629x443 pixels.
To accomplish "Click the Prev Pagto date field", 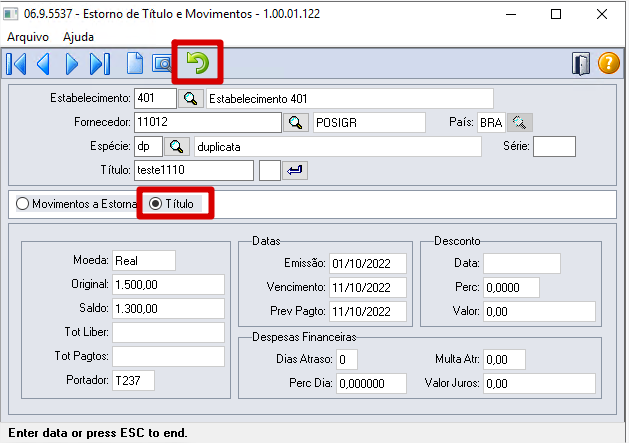I will (368, 311).
